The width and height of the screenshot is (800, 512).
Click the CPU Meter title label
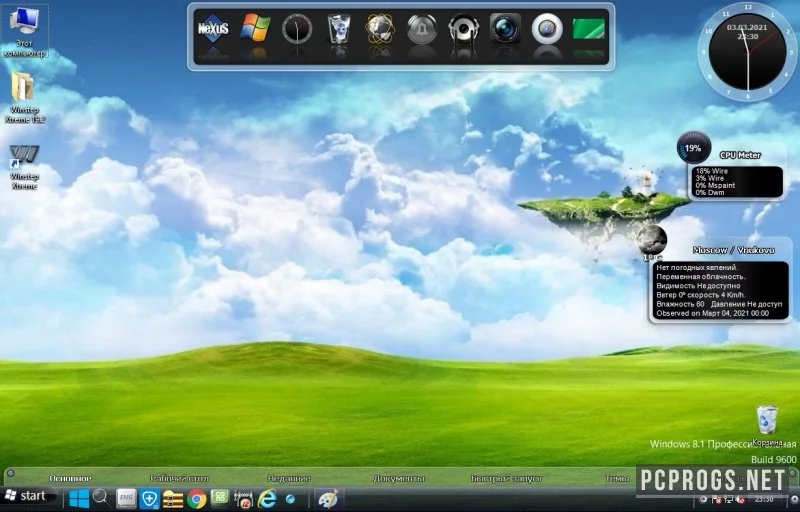[740, 155]
